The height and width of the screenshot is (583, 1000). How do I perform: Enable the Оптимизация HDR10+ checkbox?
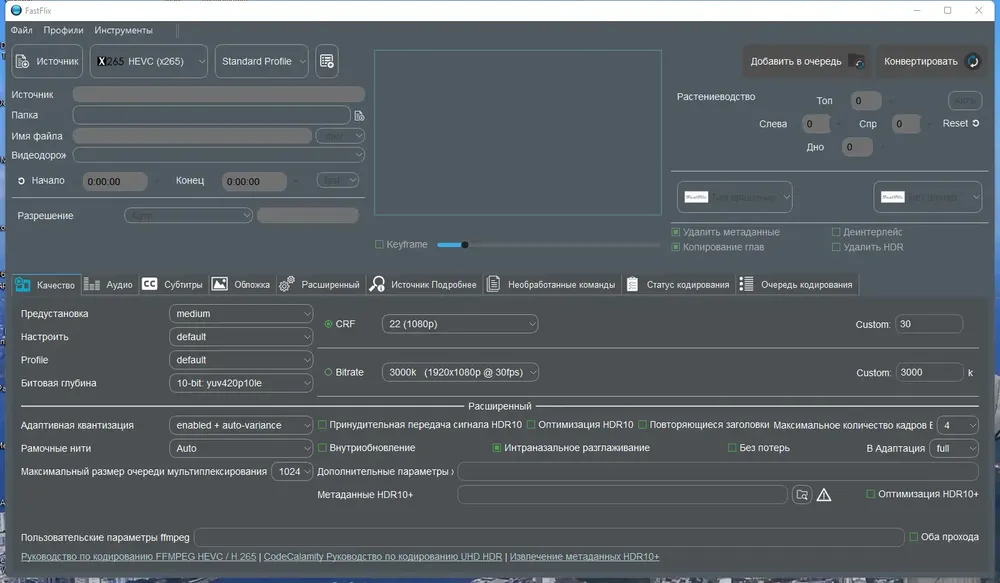pyautogui.click(x=871, y=494)
